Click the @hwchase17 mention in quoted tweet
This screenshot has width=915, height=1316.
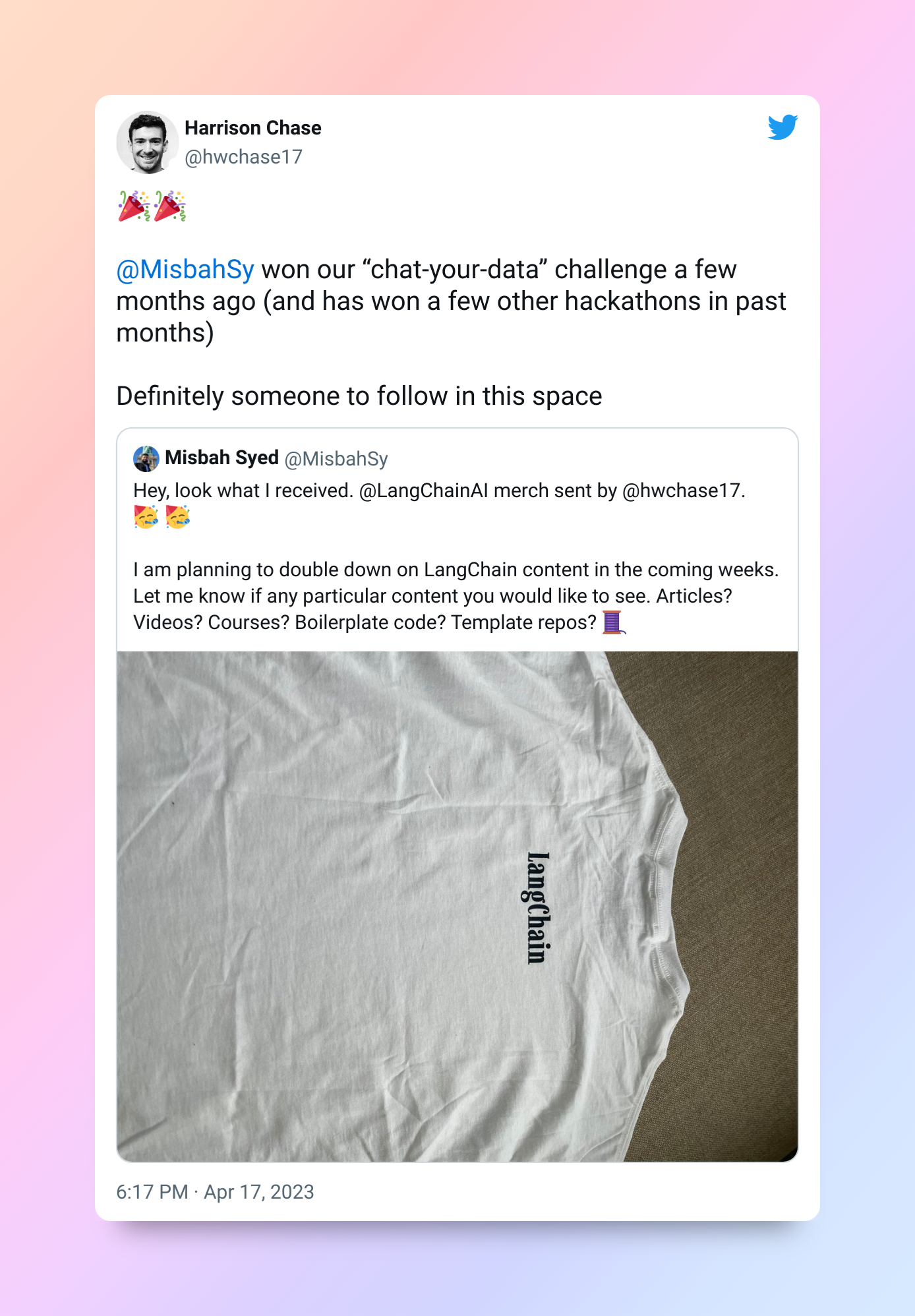click(x=684, y=491)
